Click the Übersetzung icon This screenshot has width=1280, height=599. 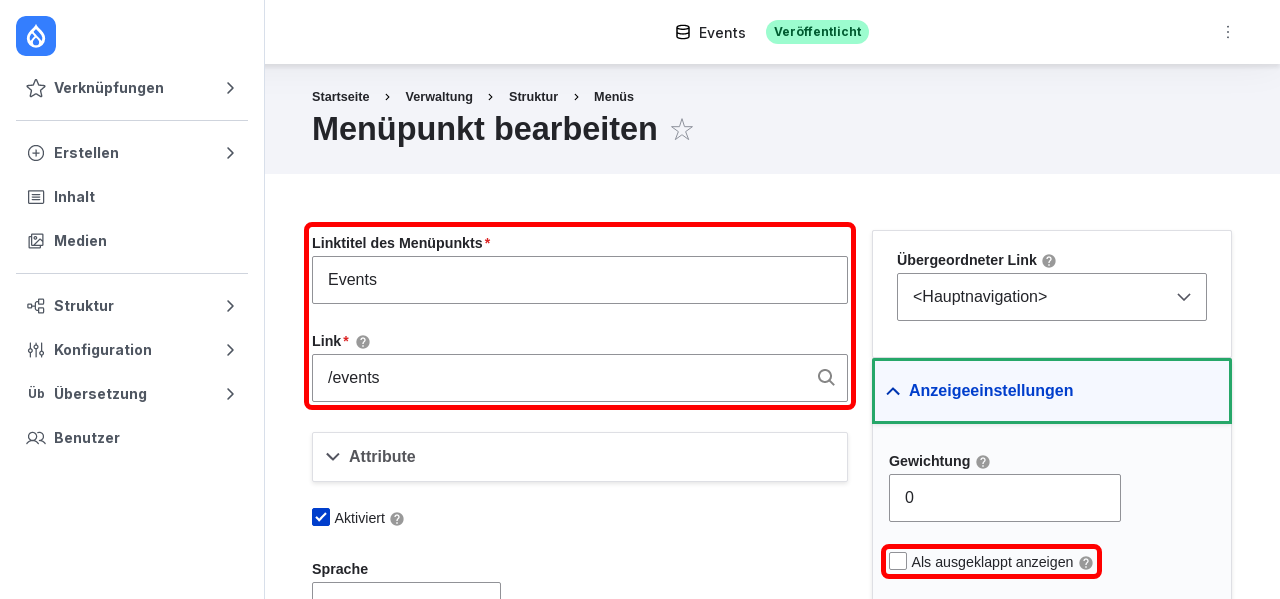click(36, 394)
